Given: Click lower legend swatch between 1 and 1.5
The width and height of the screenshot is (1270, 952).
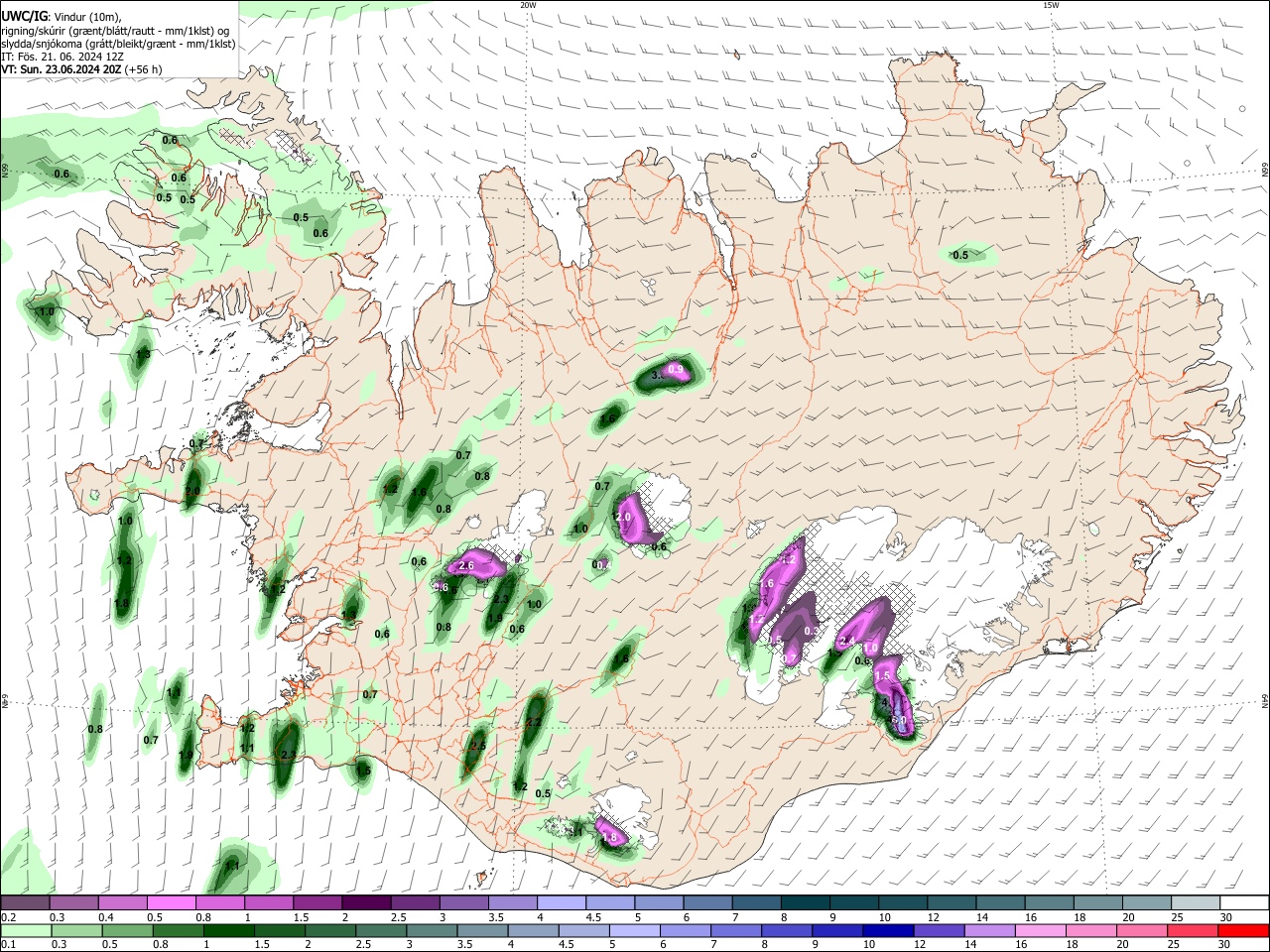Looking at the screenshot, I should click(229, 931).
